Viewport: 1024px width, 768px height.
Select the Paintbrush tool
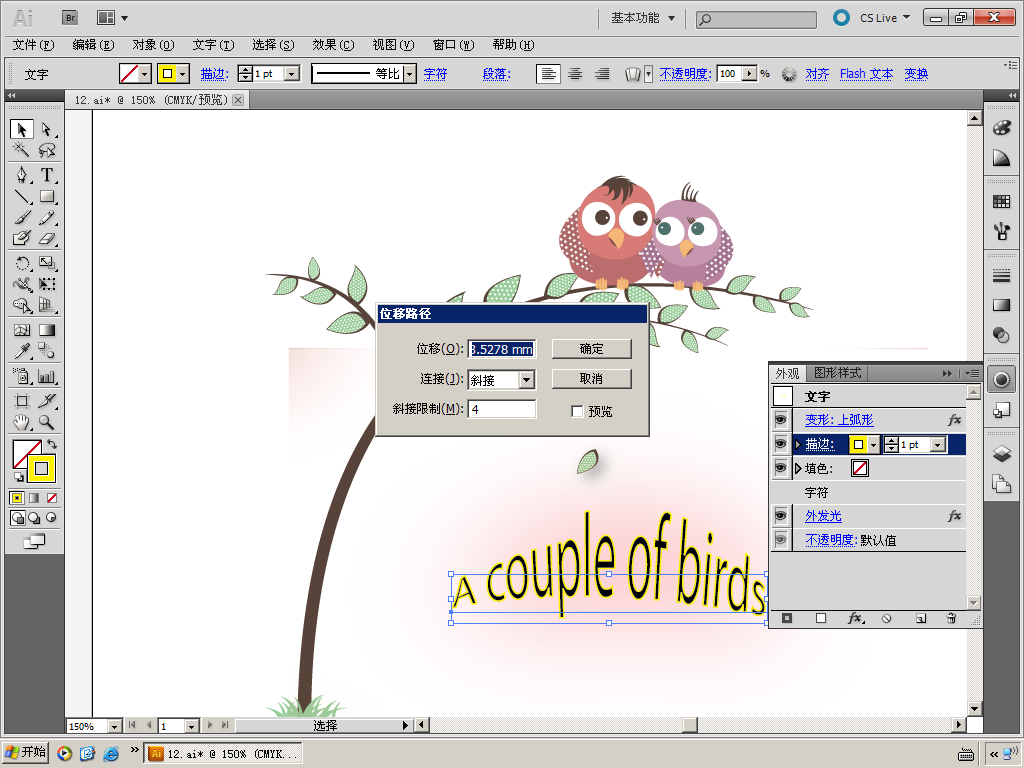point(22,217)
